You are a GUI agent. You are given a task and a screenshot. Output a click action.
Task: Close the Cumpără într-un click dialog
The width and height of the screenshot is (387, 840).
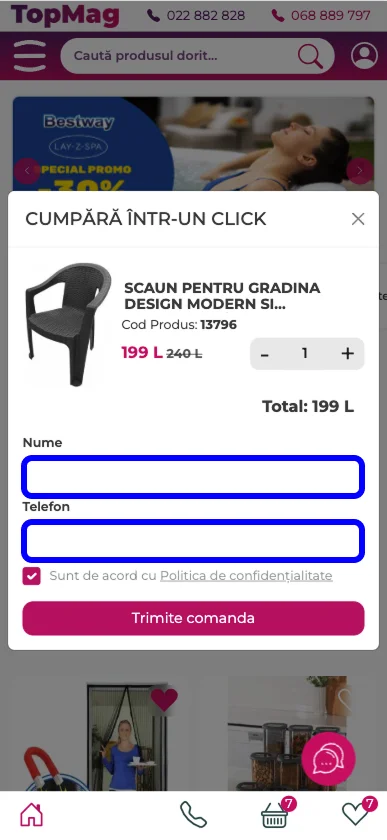click(x=358, y=219)
